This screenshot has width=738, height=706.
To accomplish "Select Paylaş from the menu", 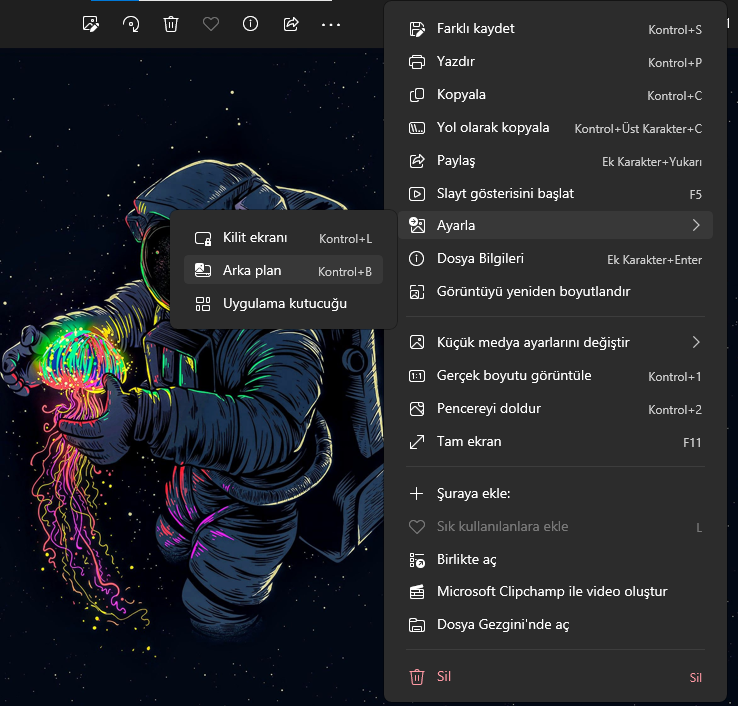I will (555, 161).
